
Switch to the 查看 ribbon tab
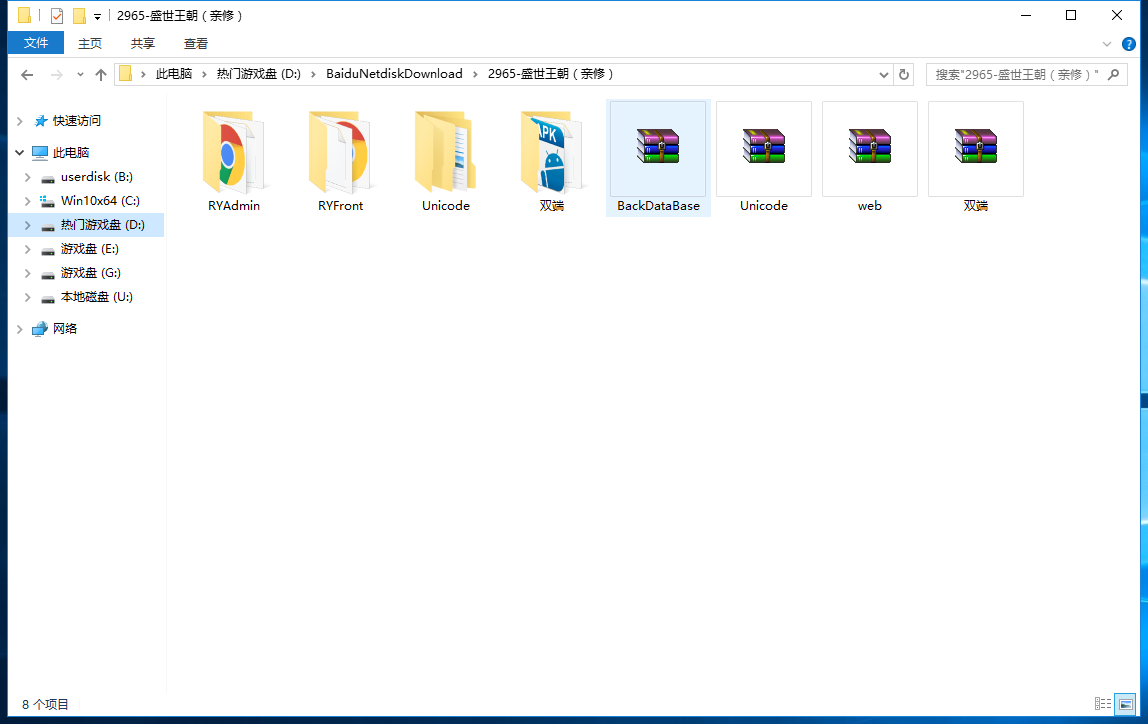click(x=196, y=43)
